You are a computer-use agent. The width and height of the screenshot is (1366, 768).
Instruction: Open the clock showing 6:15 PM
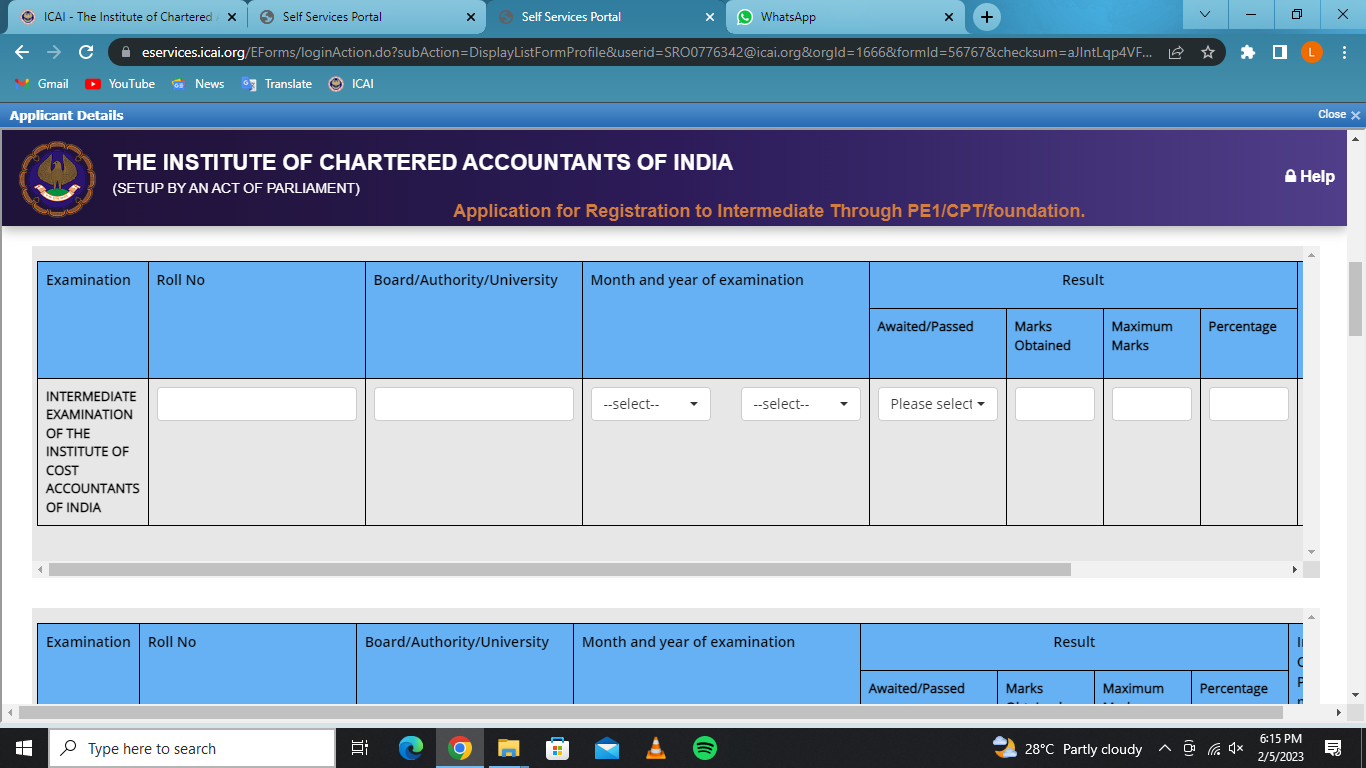click(1281, 748)
